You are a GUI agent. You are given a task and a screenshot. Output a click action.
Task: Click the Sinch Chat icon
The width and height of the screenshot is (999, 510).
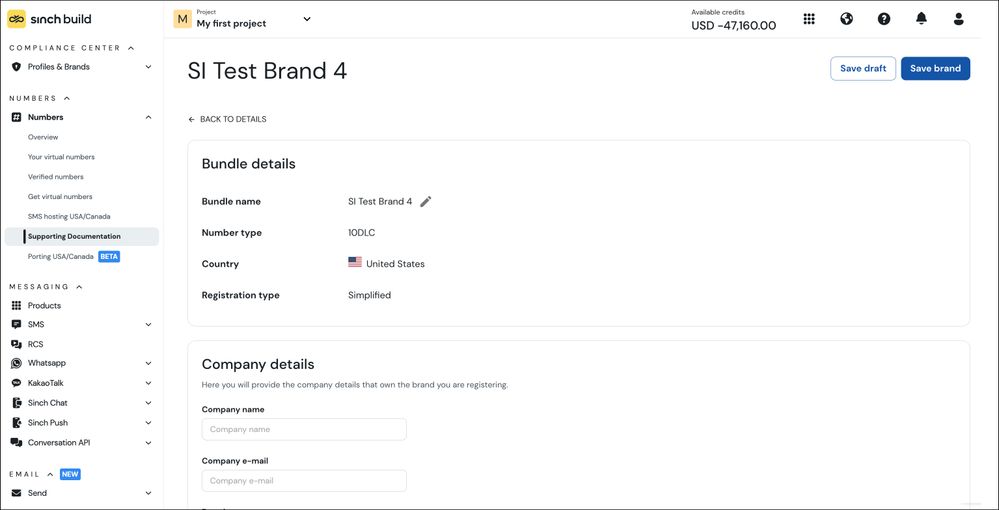click(17, 403)
